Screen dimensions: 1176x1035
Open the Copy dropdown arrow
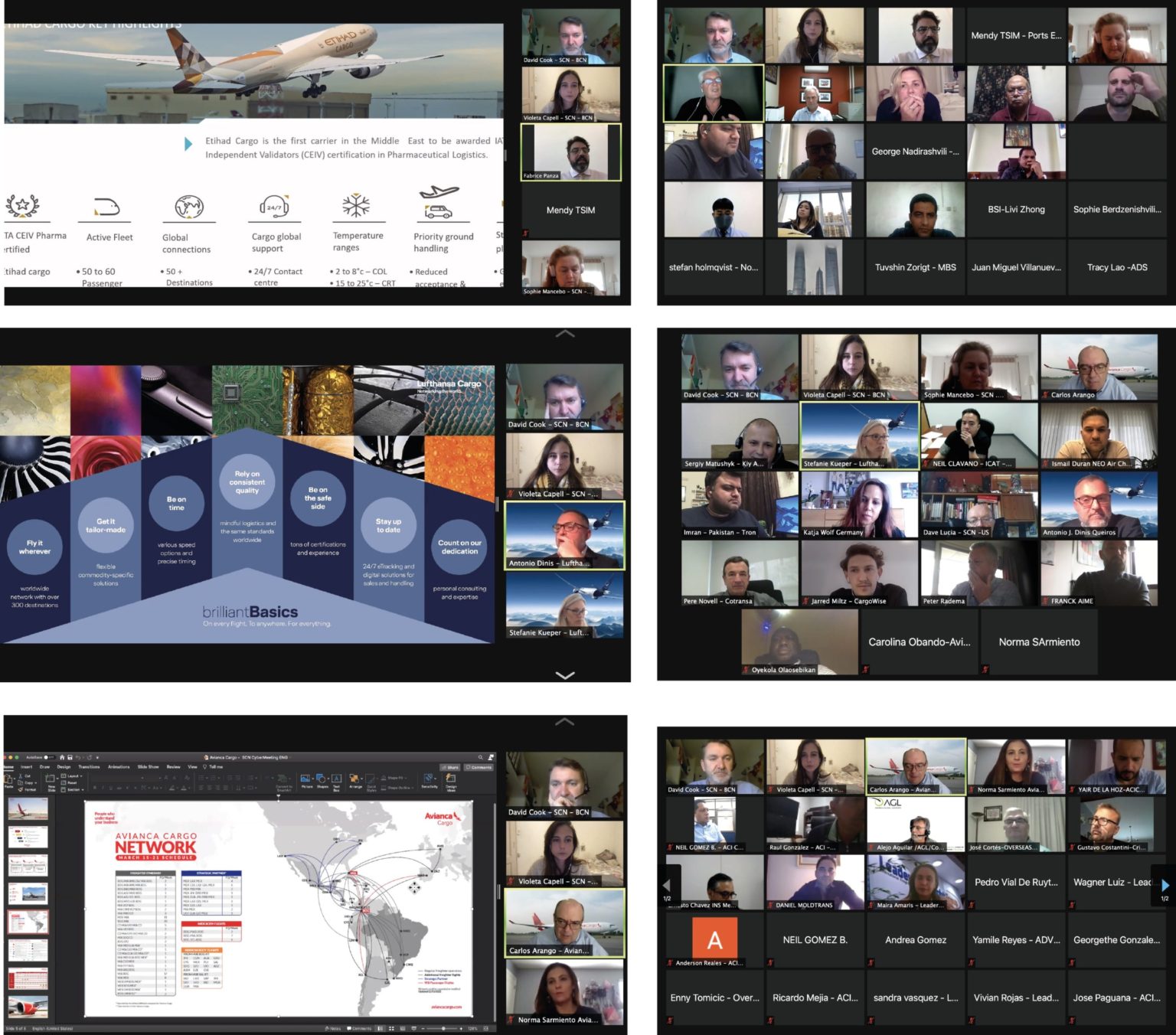[35, 783]
